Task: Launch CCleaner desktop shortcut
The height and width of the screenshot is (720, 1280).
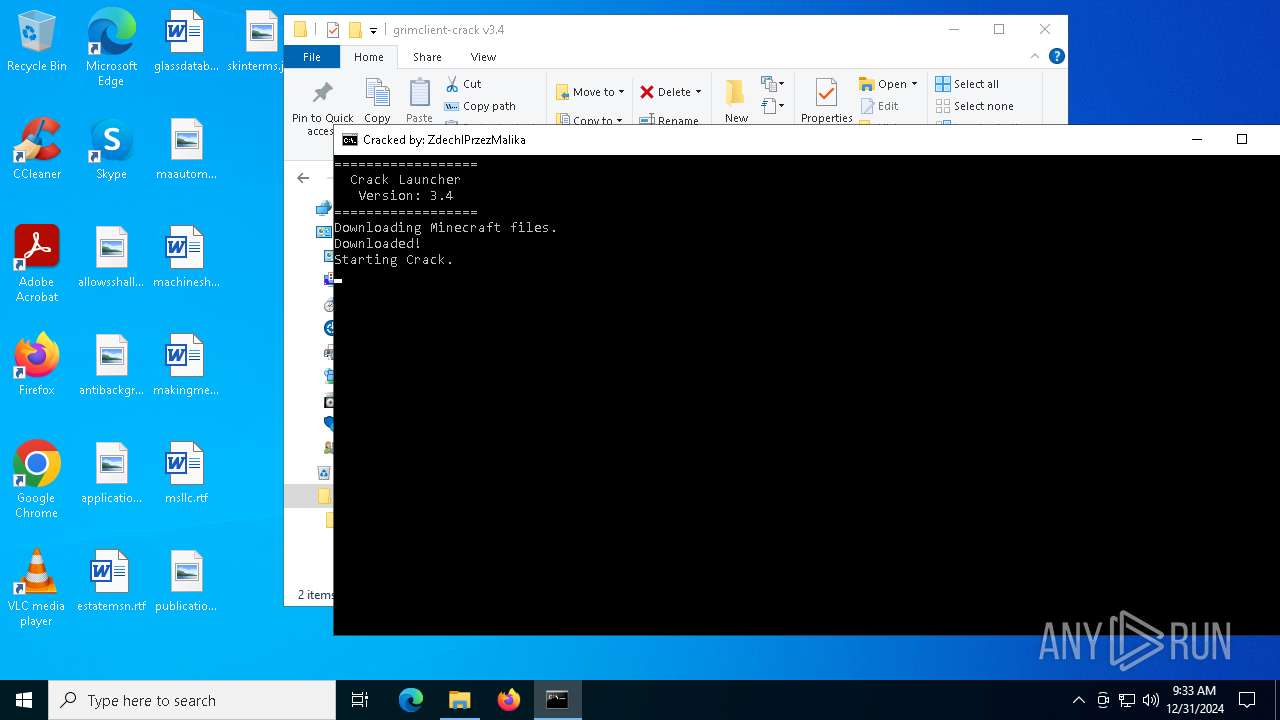Action: coord(37,149)
